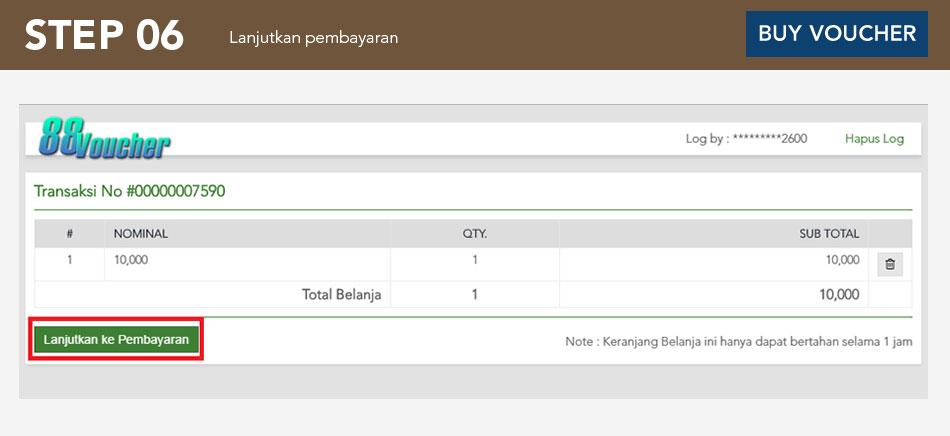Click the sub total cell in row 1
Image resolution: width=950 pixels, height=436 pixels.
pos(841,260)
